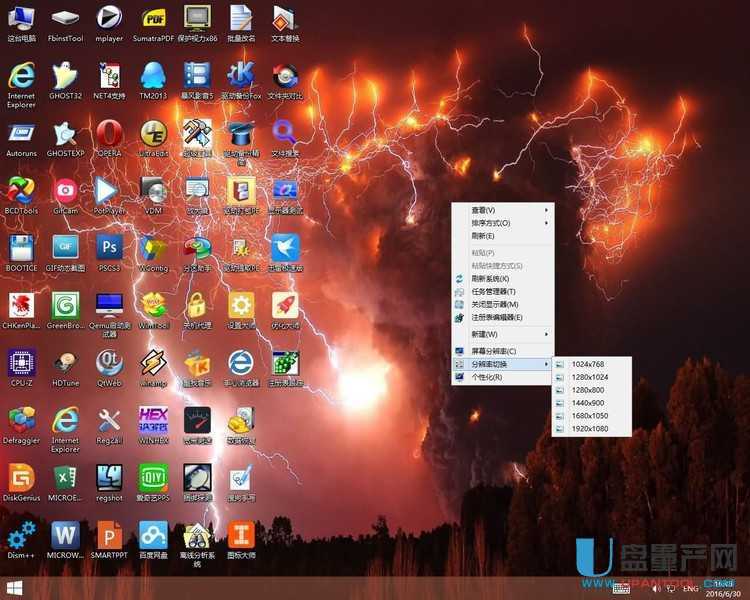Select the BCDTools icon
Screen dimensions: 750x600
coord(22,196)
